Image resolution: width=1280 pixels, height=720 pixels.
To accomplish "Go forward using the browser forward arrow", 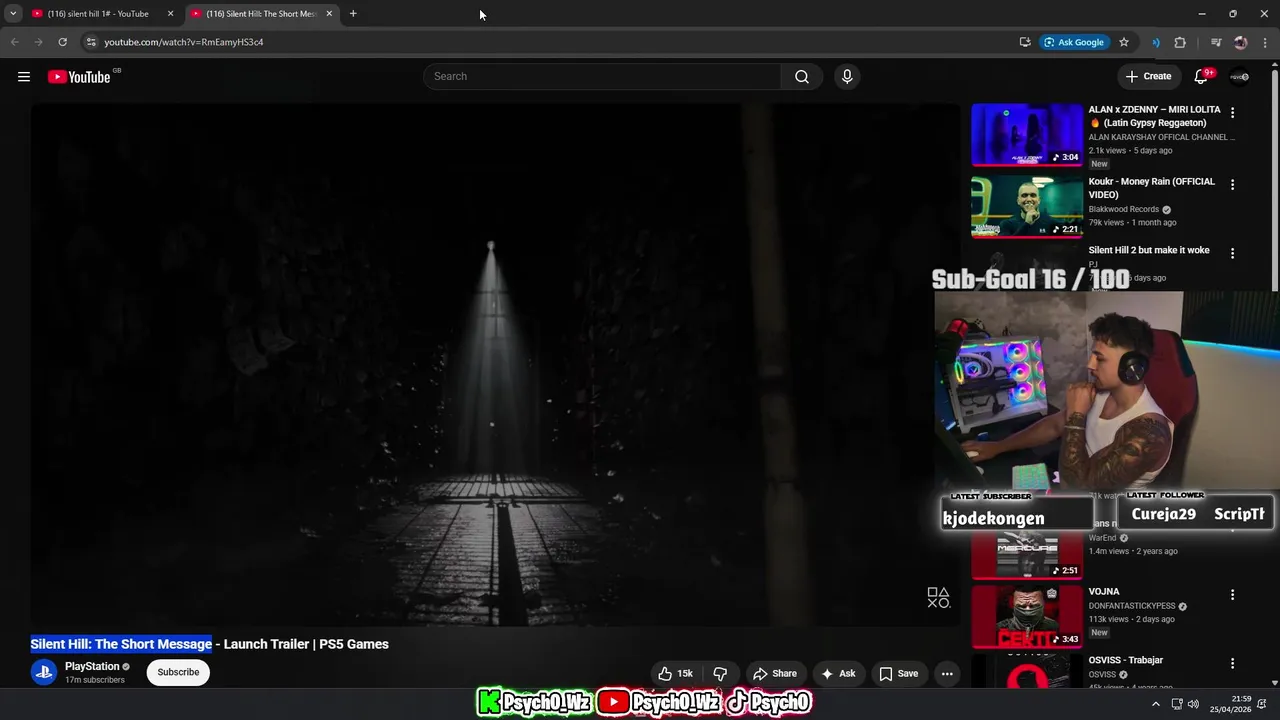I will click(x=38, y=42).
